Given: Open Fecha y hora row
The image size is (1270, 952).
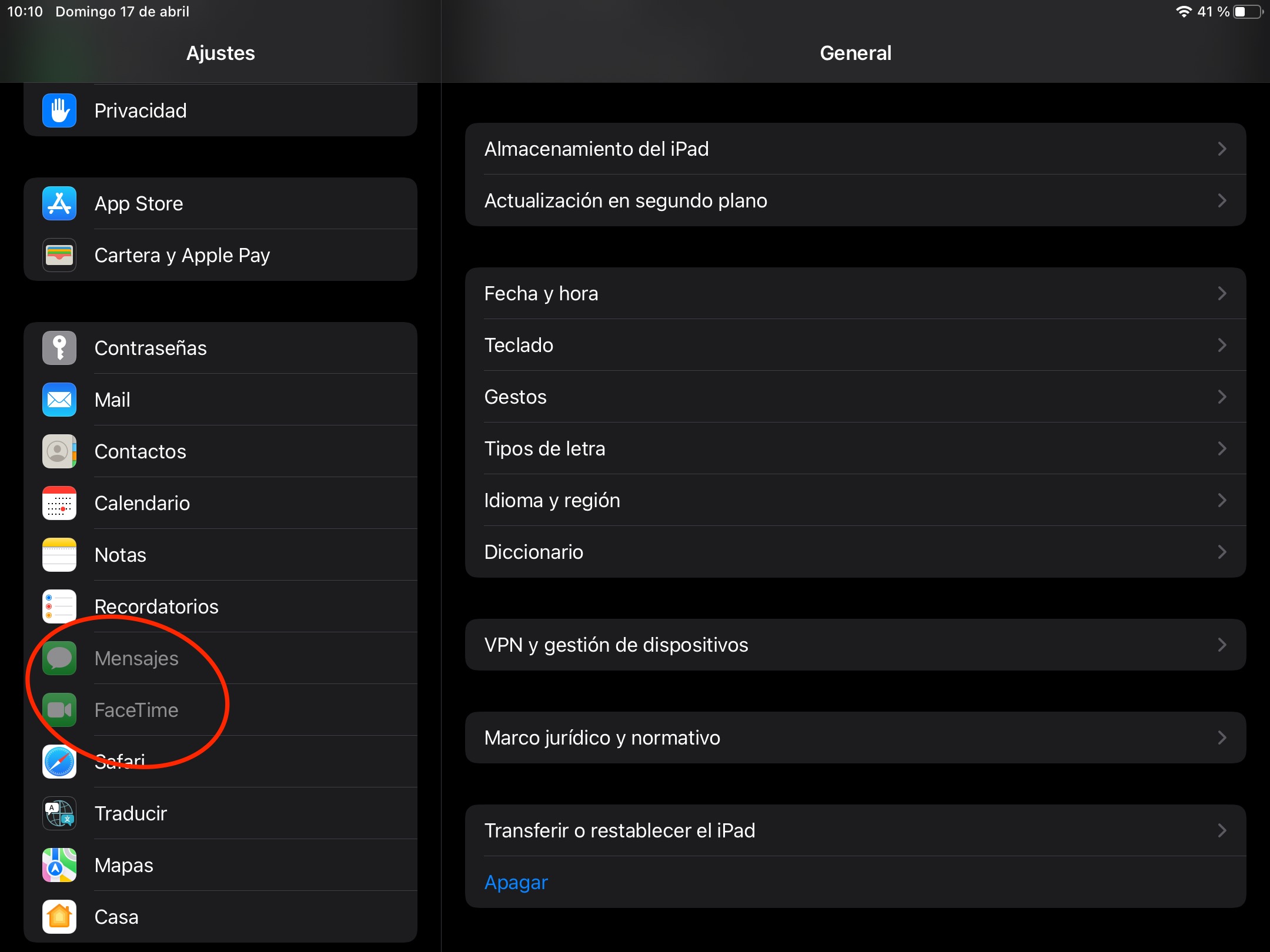Looking at the screenshot, I should click(855, 293).
